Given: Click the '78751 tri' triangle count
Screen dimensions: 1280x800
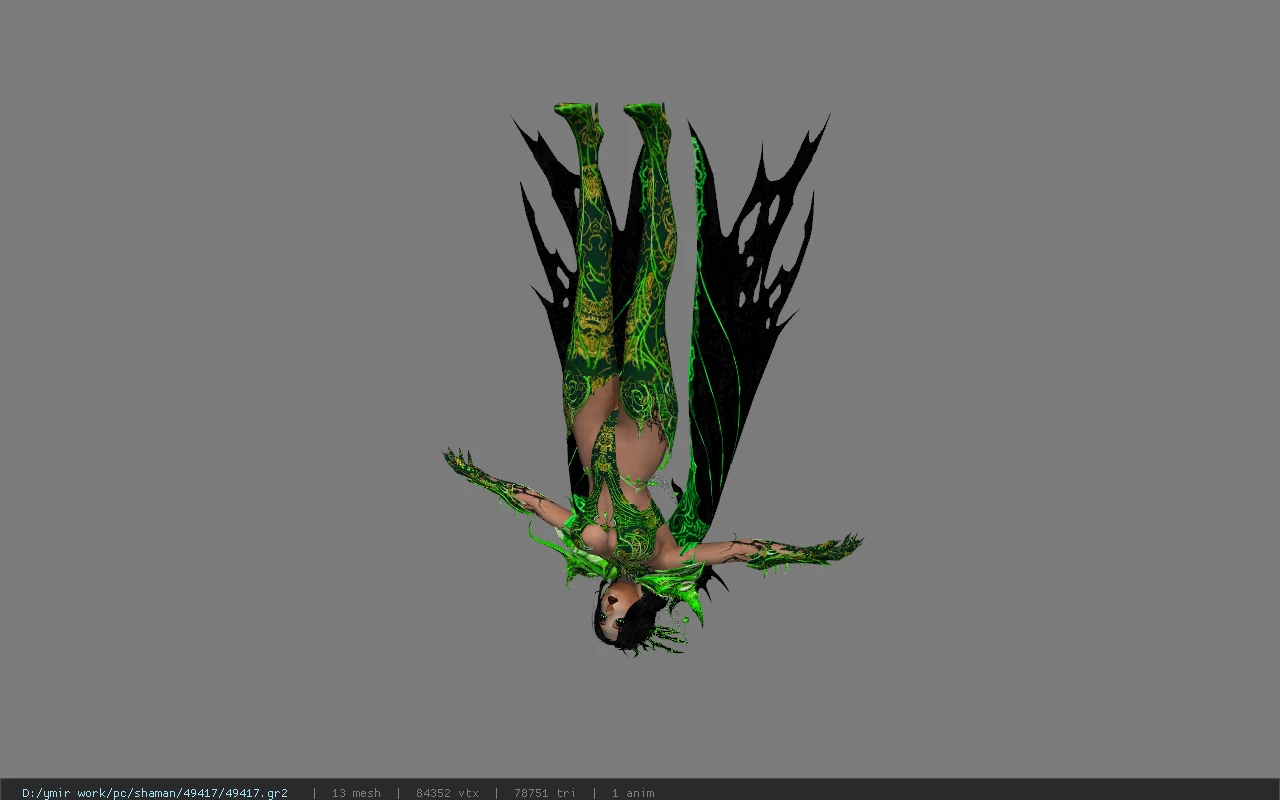Looking at the screenshot, I should [x=545, y=793].
